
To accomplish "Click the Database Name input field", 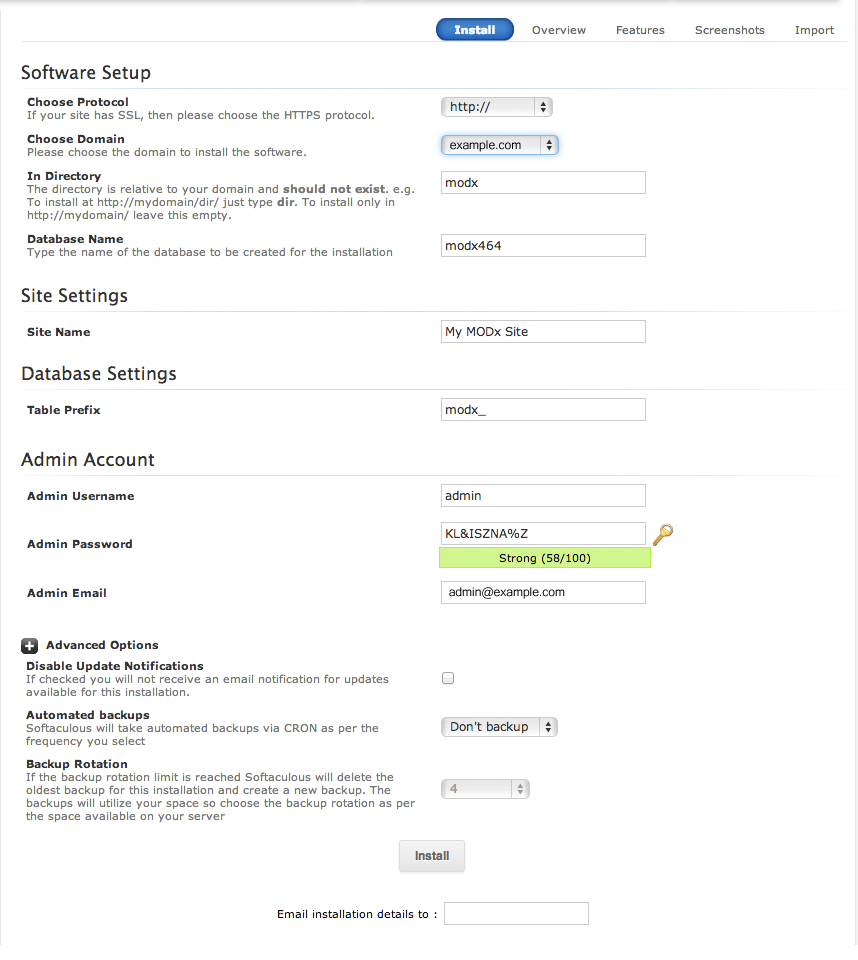I will pyautogui.click(x=543, y=246).
